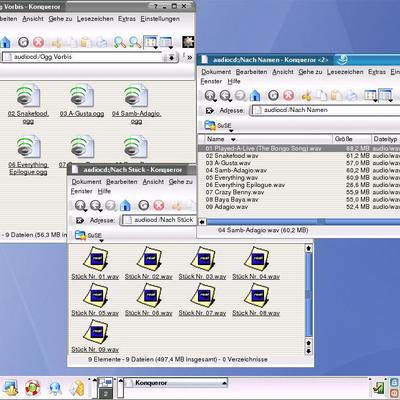
Task: Open the SuSE bookmark folder in Nach Stück window
Action: pos(88,235)
